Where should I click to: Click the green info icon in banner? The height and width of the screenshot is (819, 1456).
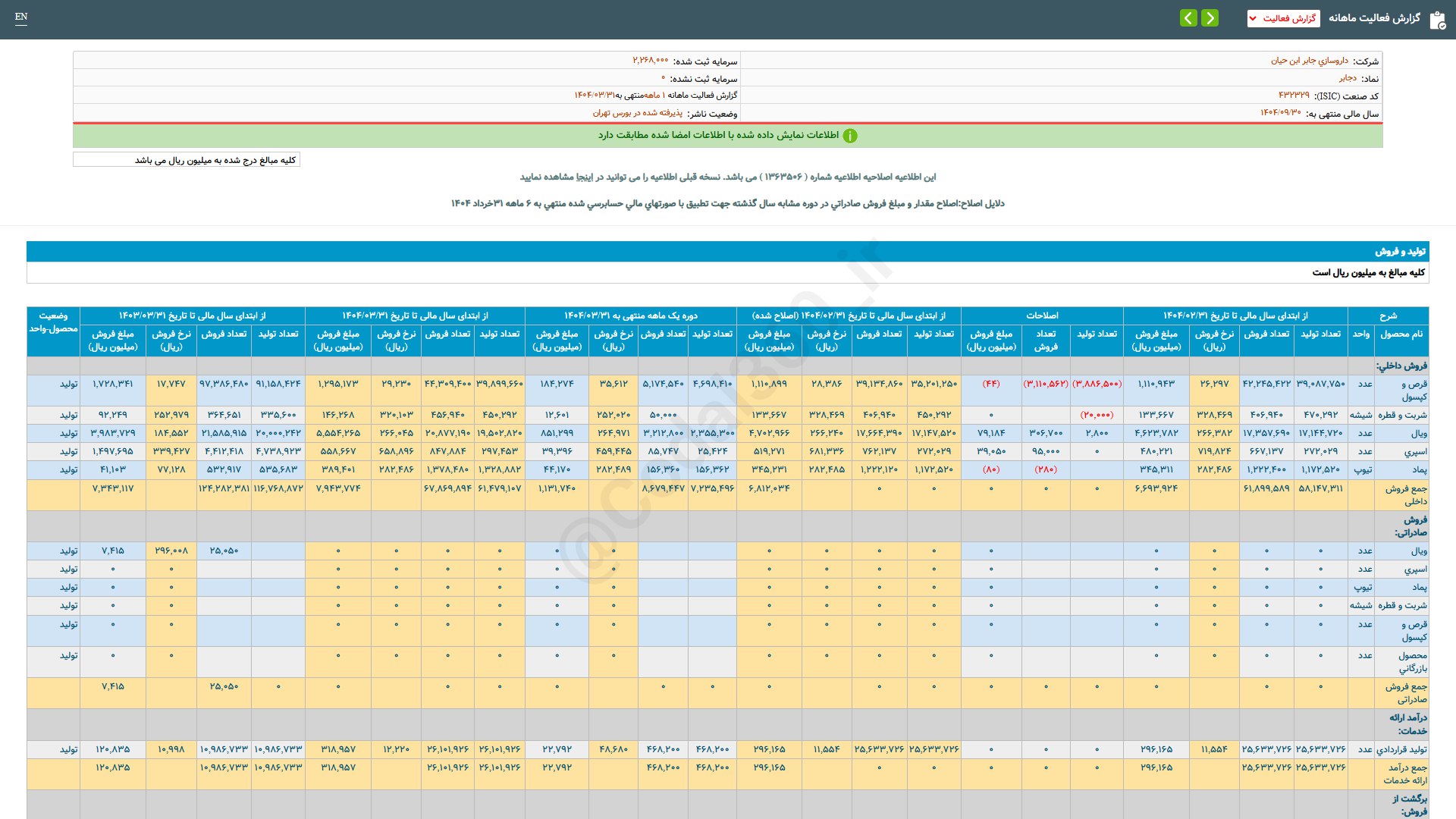[x=850, y=136]
